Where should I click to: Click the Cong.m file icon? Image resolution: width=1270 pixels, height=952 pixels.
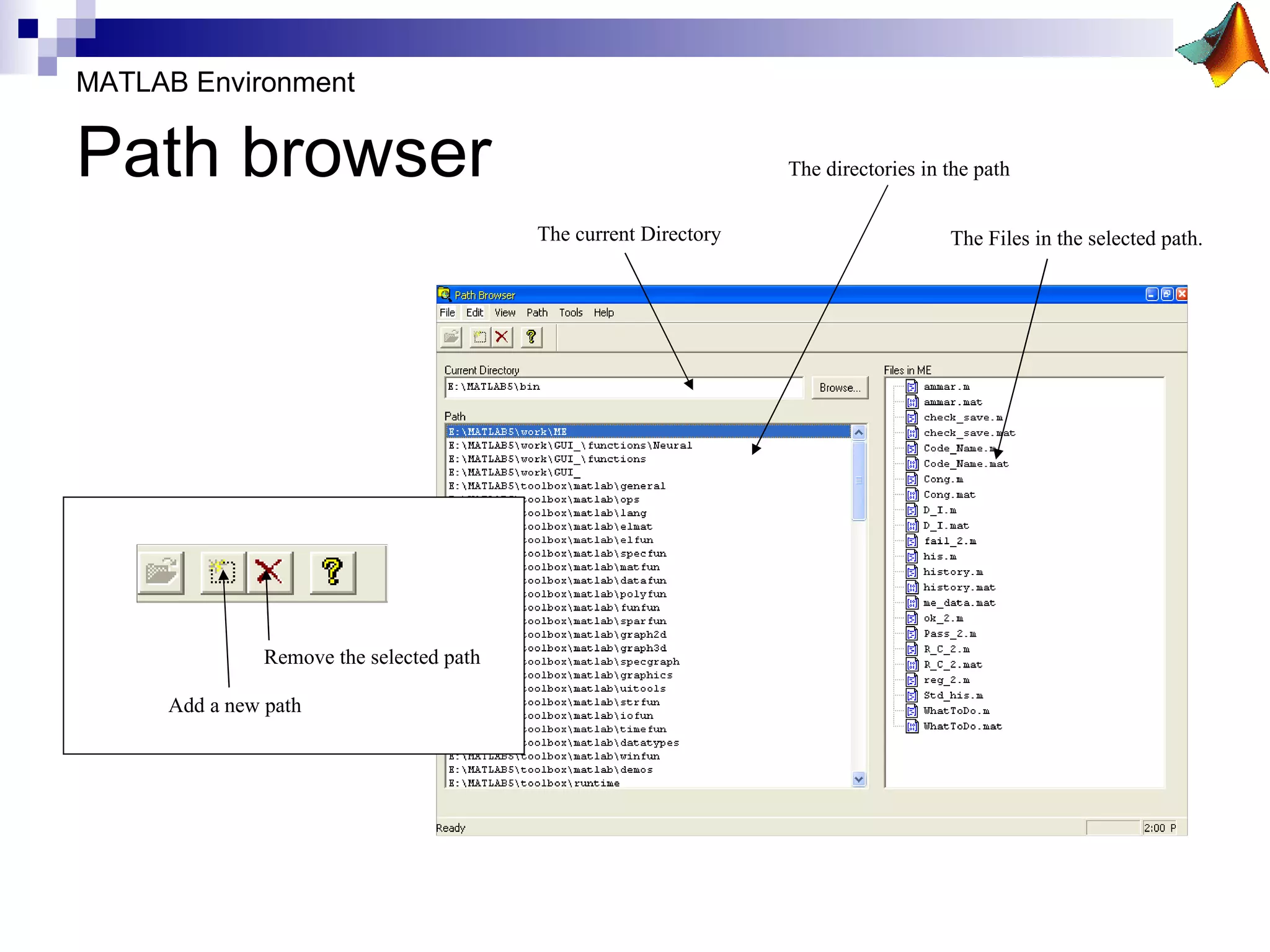point(912,480)
